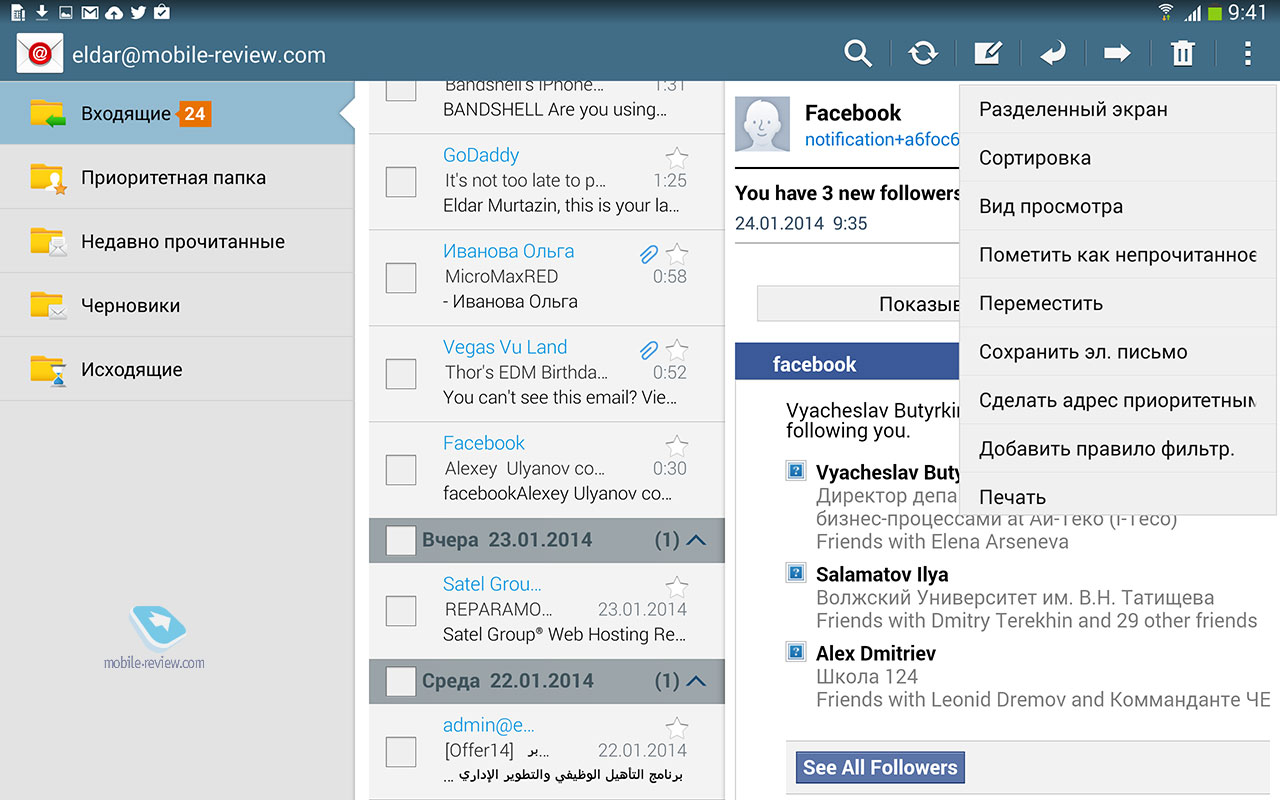Tap account eldar@mobile-review.com title
The image size is (1280, 800).
tap(199, 55)
